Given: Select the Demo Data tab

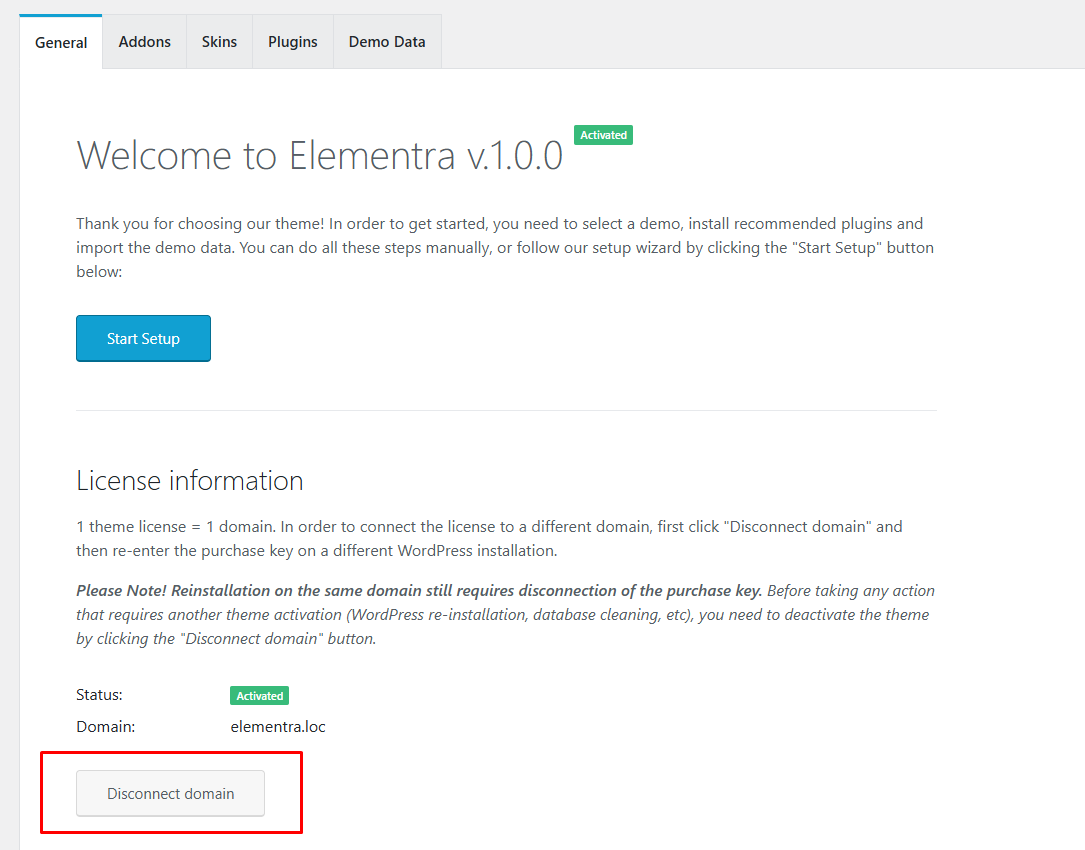Looking at the screenshot, I should (387, 42).
